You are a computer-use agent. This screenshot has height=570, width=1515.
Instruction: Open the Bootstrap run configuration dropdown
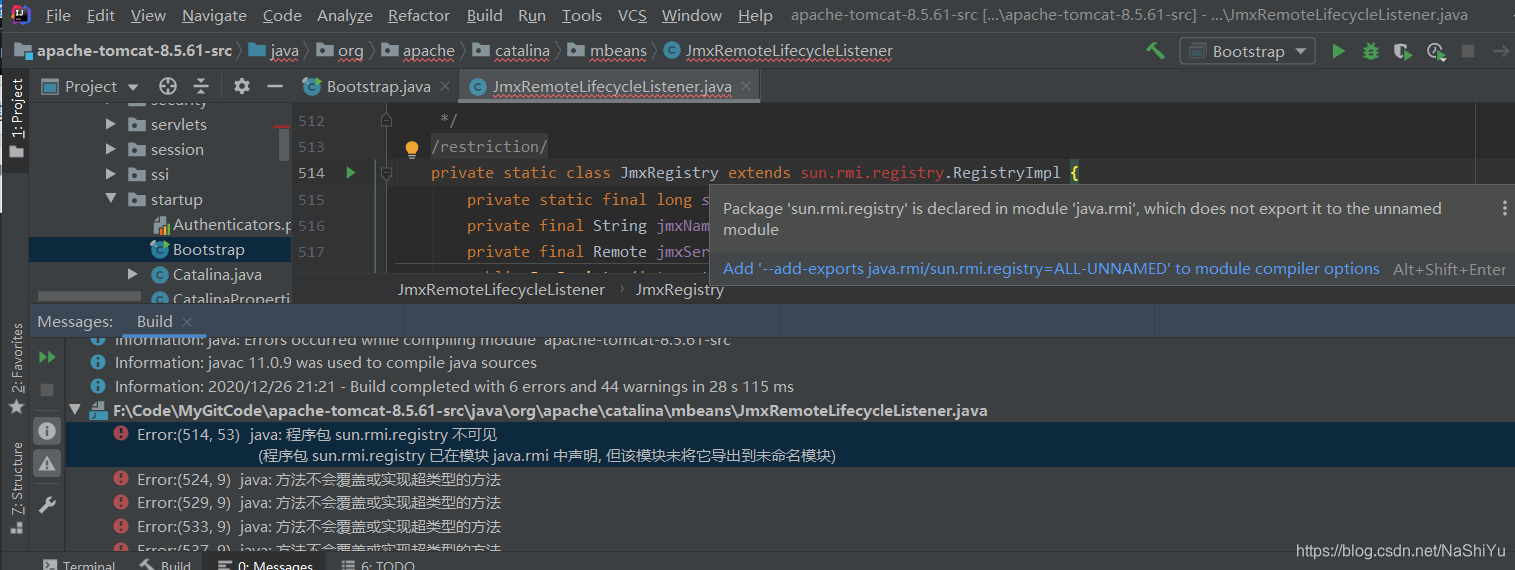point(1247,51)
